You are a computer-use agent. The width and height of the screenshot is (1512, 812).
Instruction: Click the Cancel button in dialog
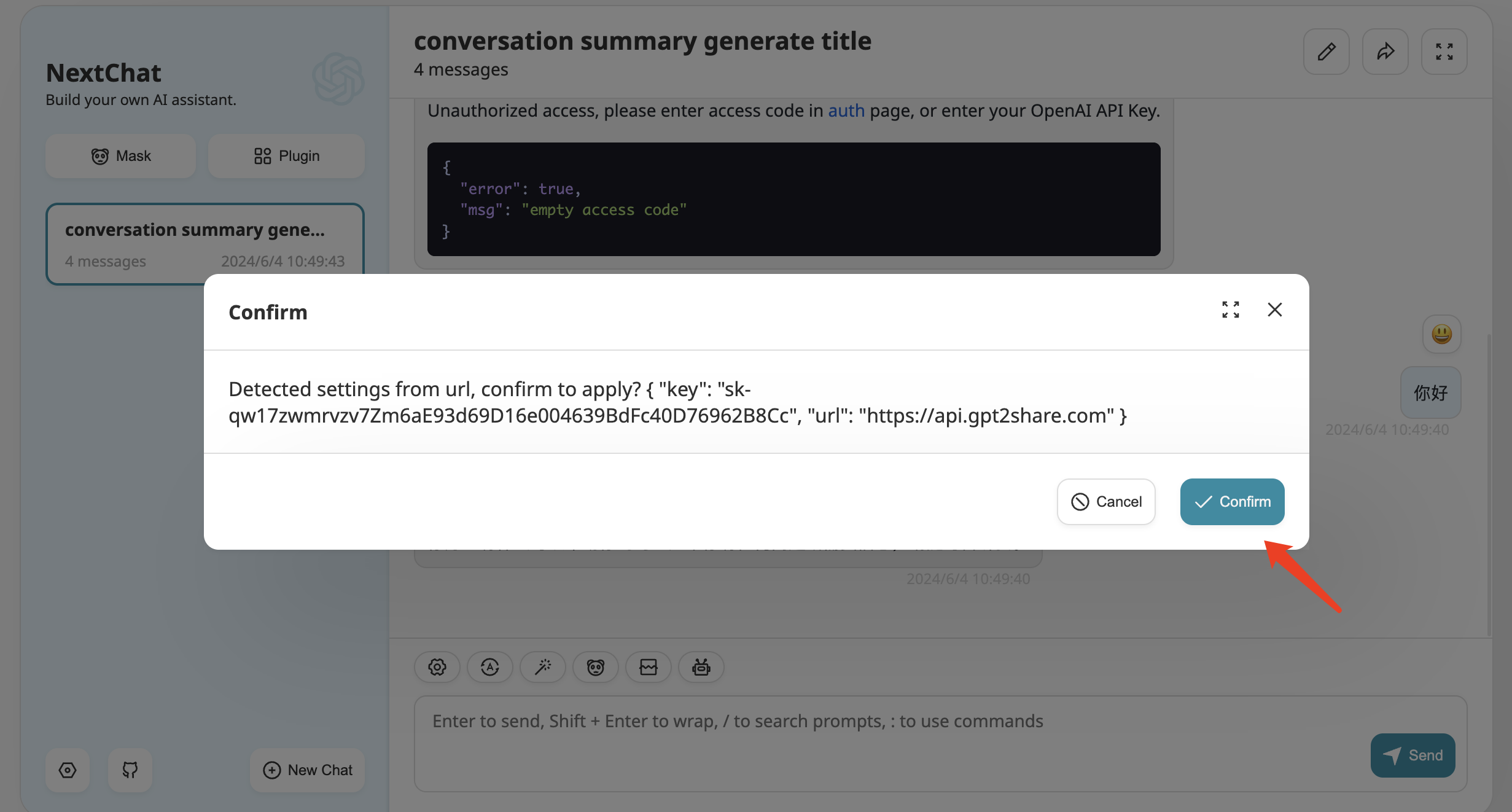click(x=1106, y=502)
